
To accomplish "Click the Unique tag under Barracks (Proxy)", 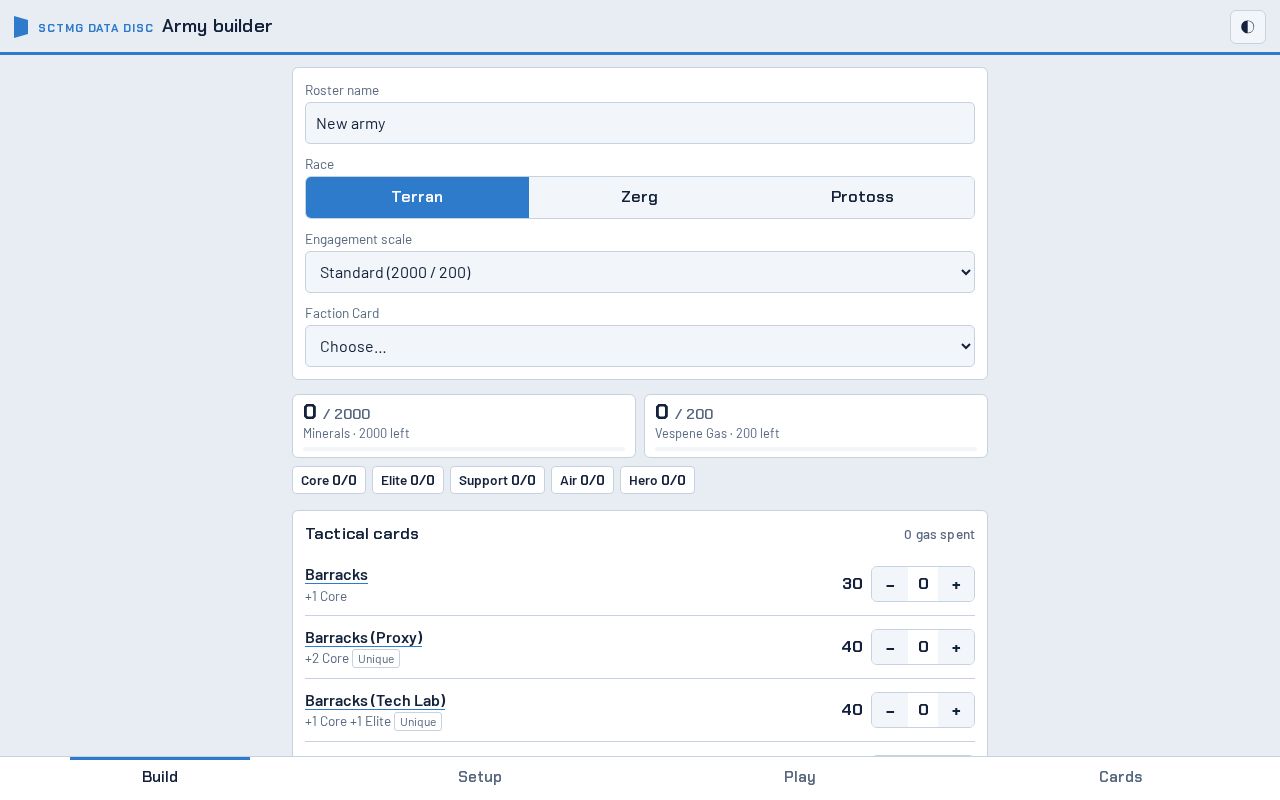I will (x=376, y=659).
